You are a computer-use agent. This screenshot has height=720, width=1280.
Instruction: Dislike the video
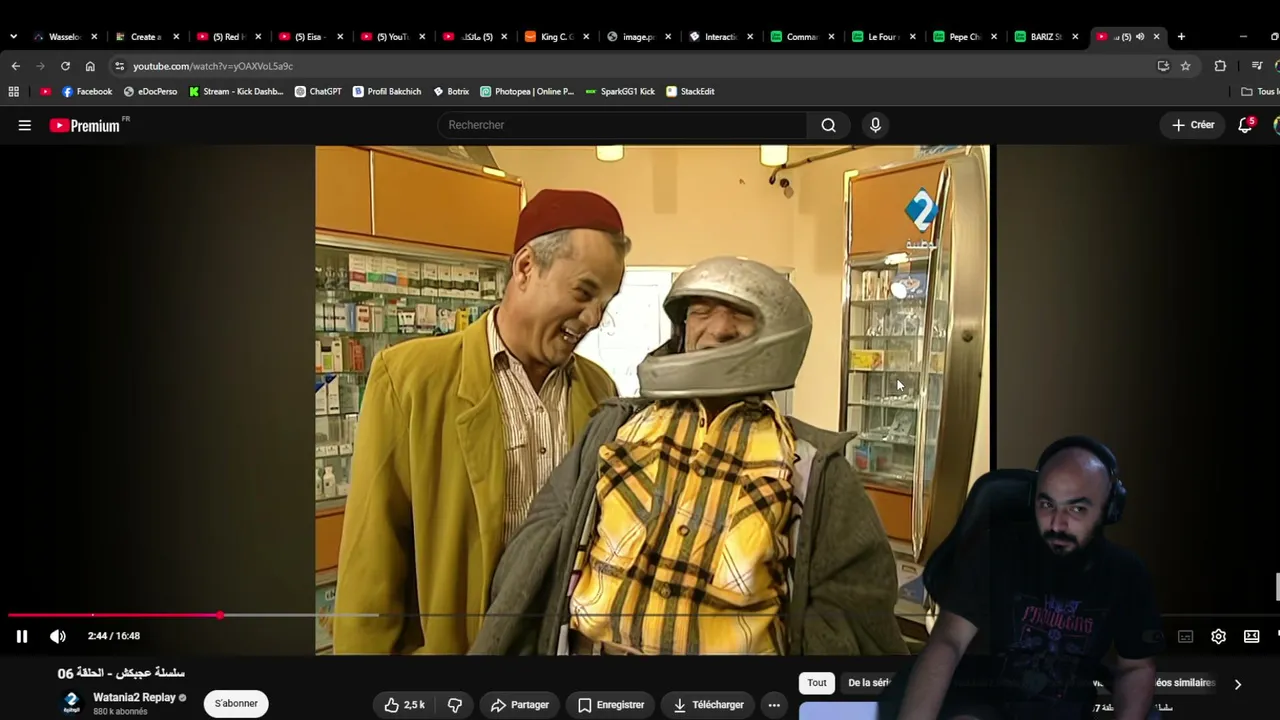(x=455, y=705)
